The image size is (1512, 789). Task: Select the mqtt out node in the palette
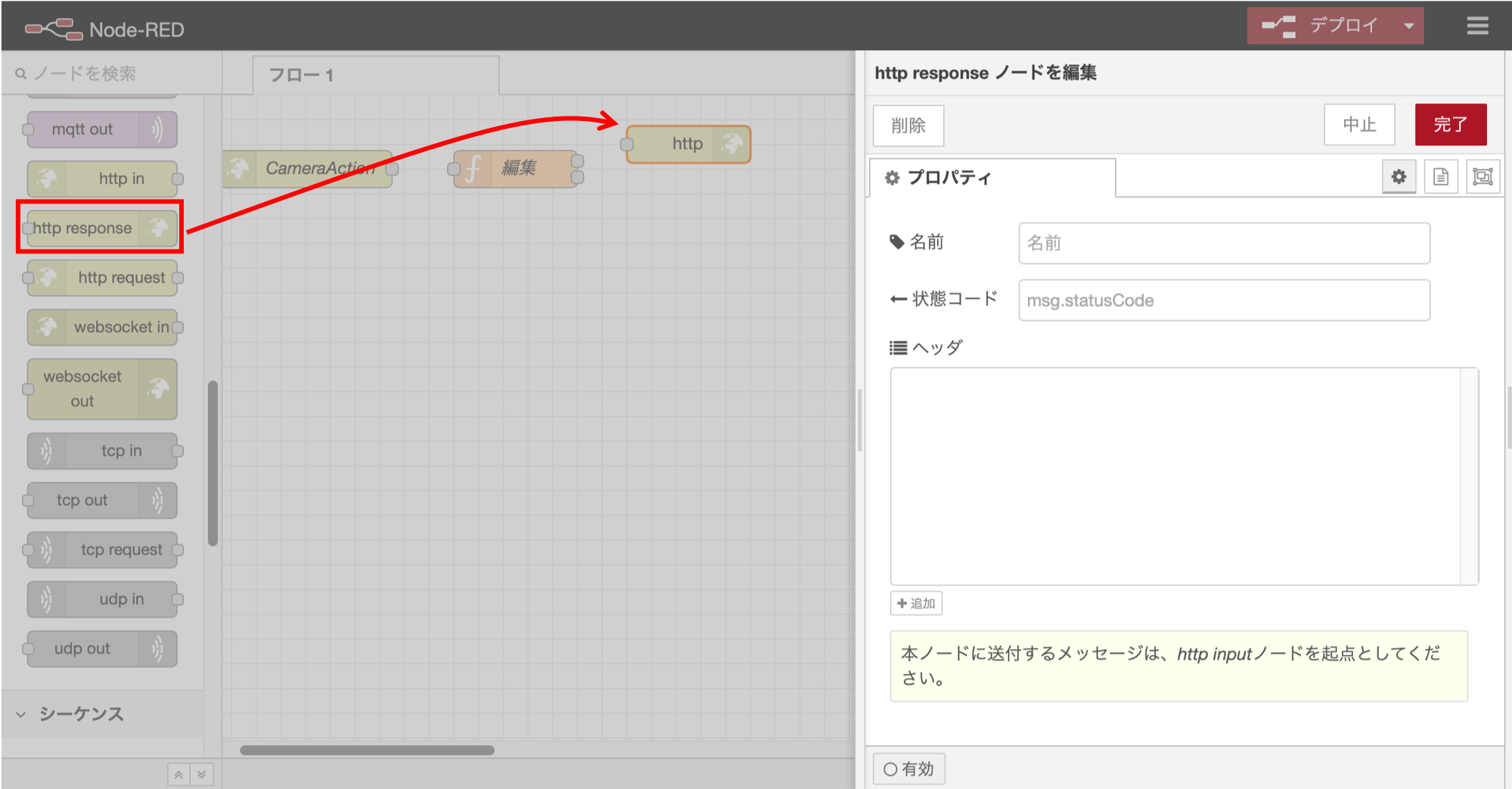click(101, 129)
